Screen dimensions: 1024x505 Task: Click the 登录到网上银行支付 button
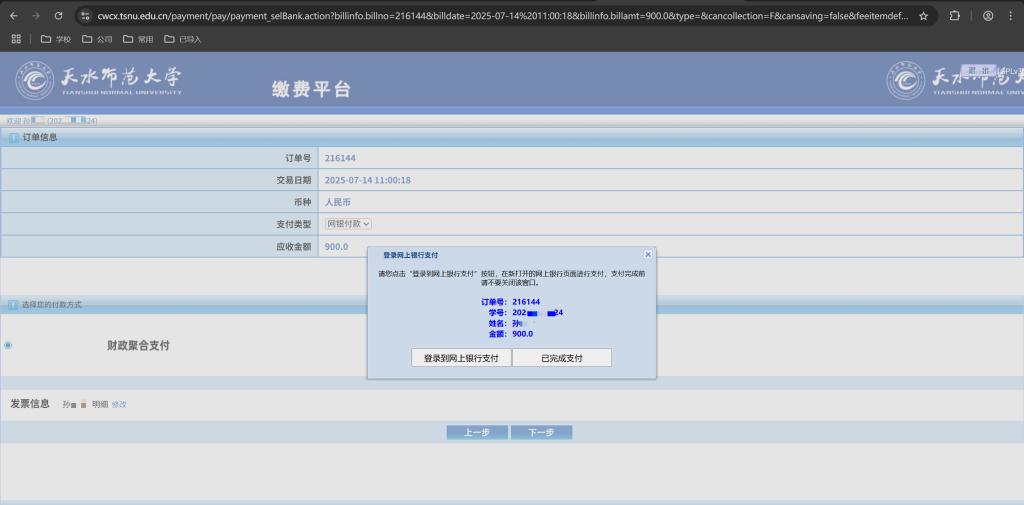coord(461,358)
